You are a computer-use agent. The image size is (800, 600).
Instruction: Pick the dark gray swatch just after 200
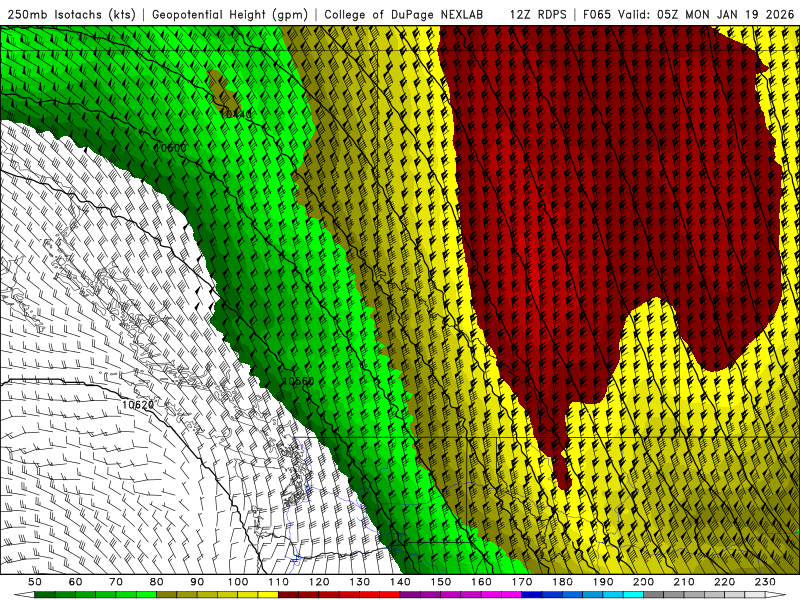(x=654, y=595)
